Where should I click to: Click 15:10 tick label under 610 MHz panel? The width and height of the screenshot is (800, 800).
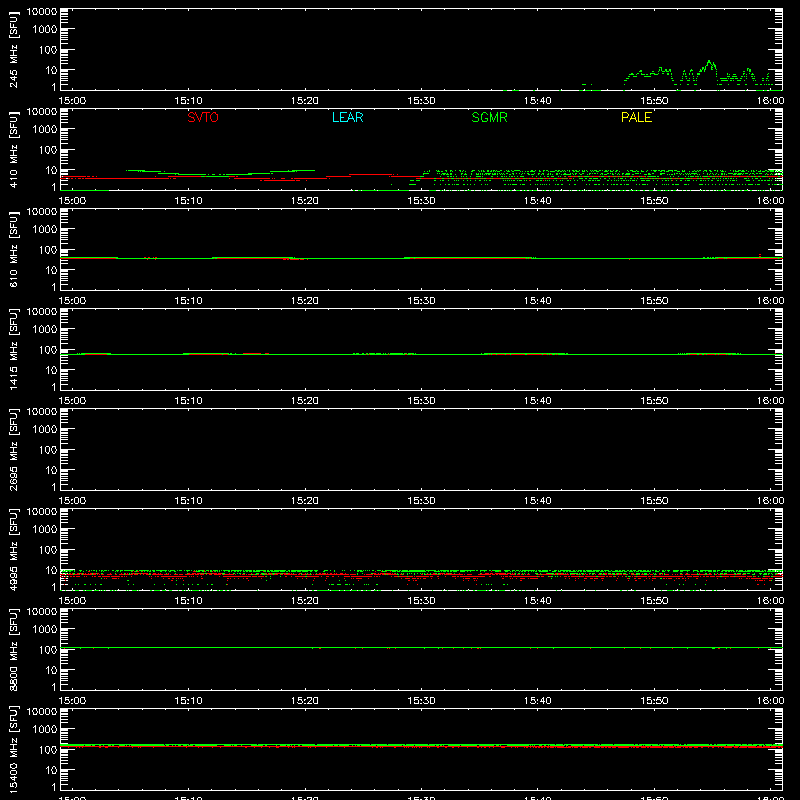188,301
